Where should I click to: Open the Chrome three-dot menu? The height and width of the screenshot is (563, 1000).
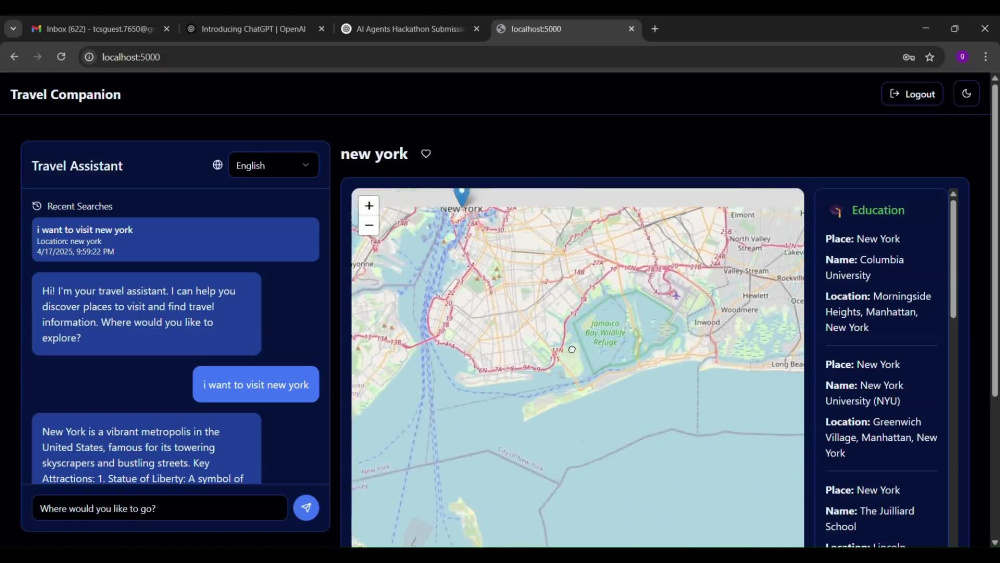click(985, 57)
